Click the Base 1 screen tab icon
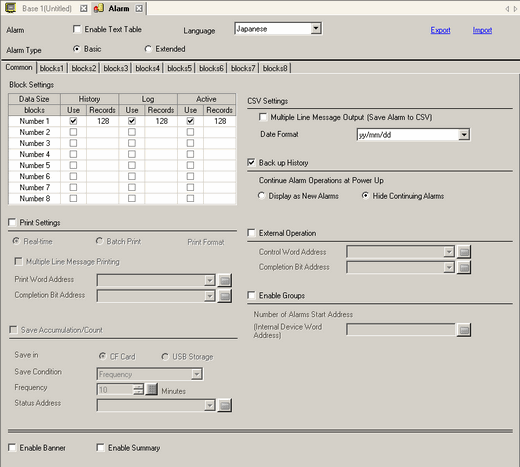The width and height of the screenshot is (520, 467). click(x=11, y=8)
